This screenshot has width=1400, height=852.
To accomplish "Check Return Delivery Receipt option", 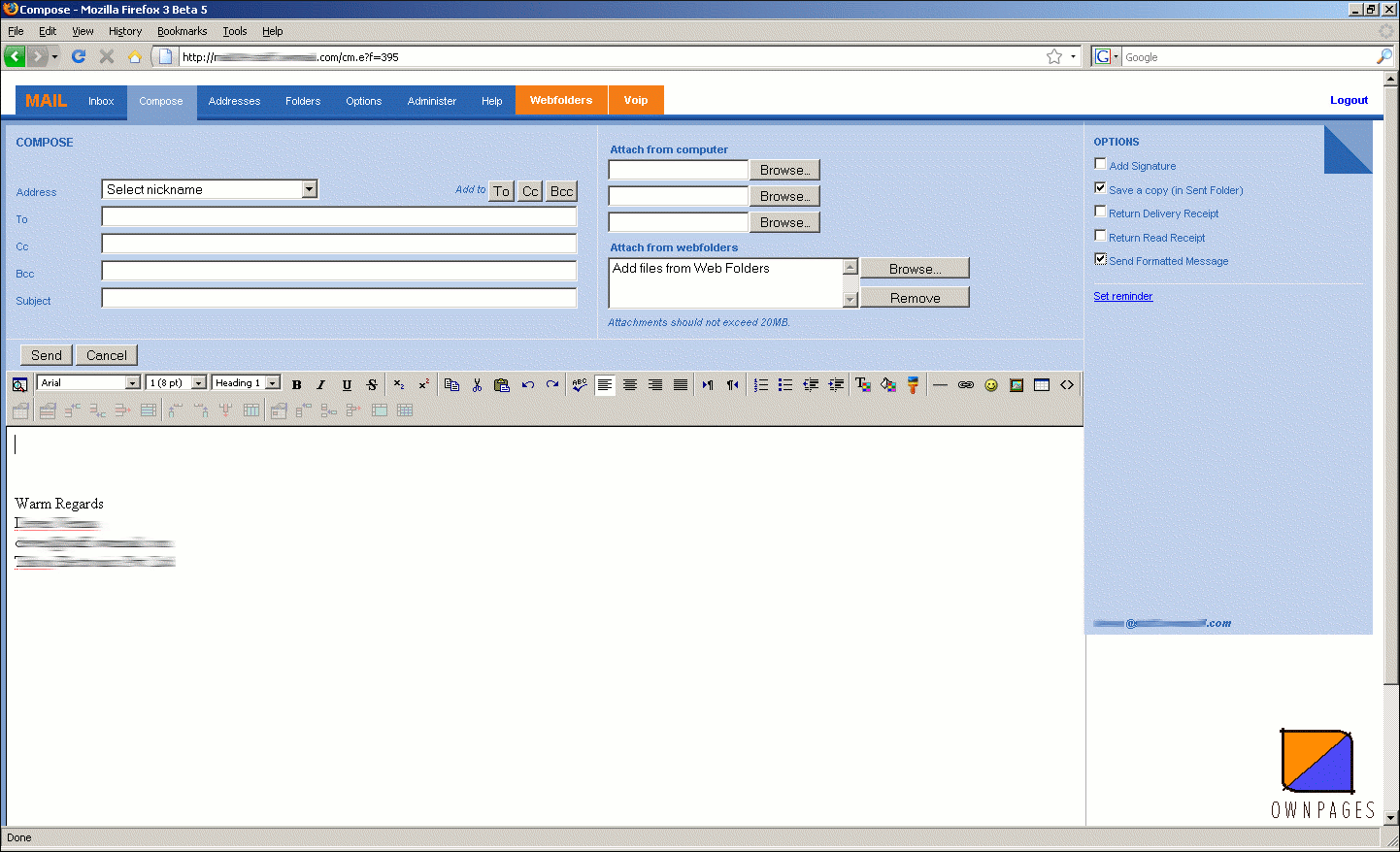I will pos(1100,212).
